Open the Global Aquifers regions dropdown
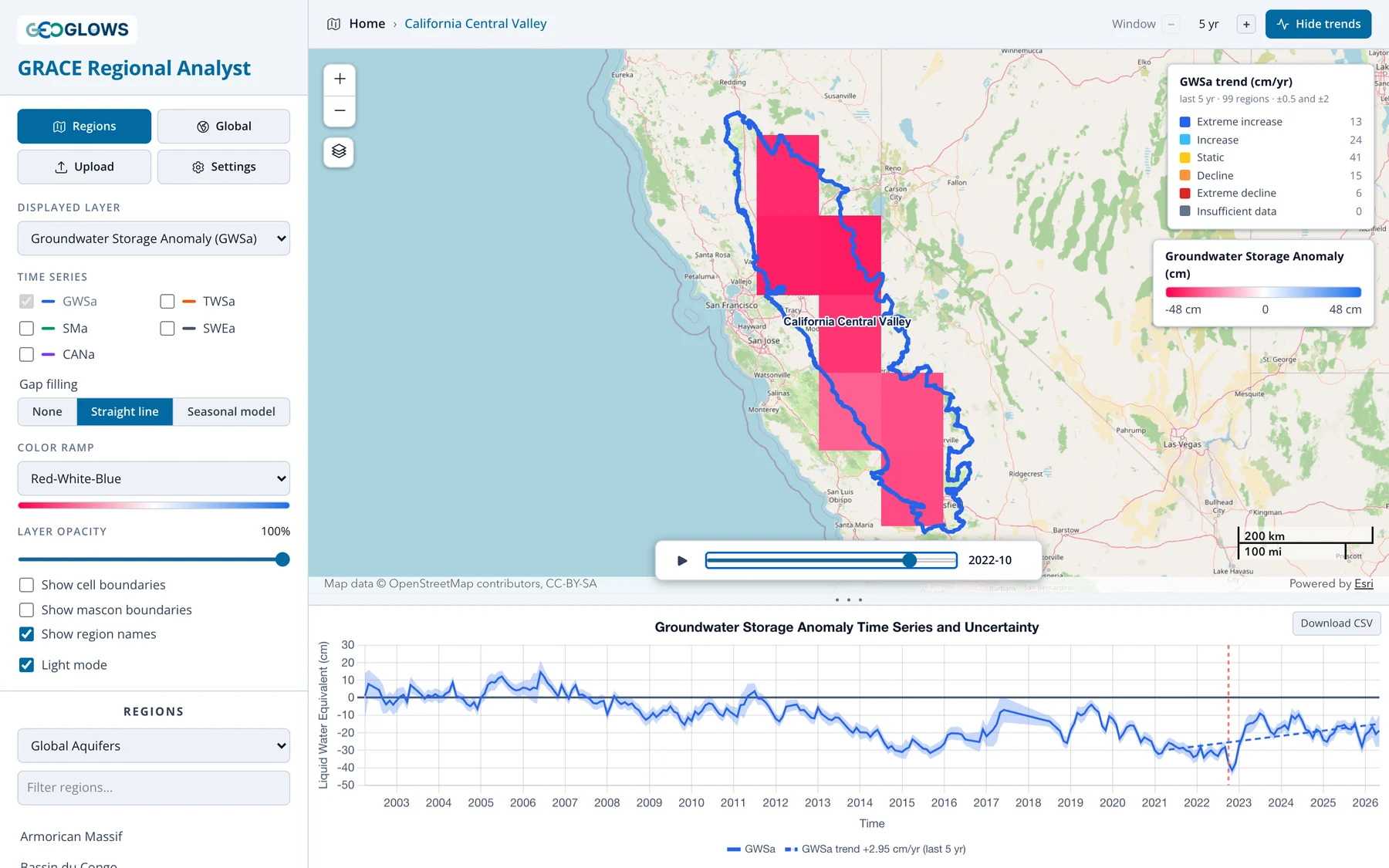 [x=154, y=745]
